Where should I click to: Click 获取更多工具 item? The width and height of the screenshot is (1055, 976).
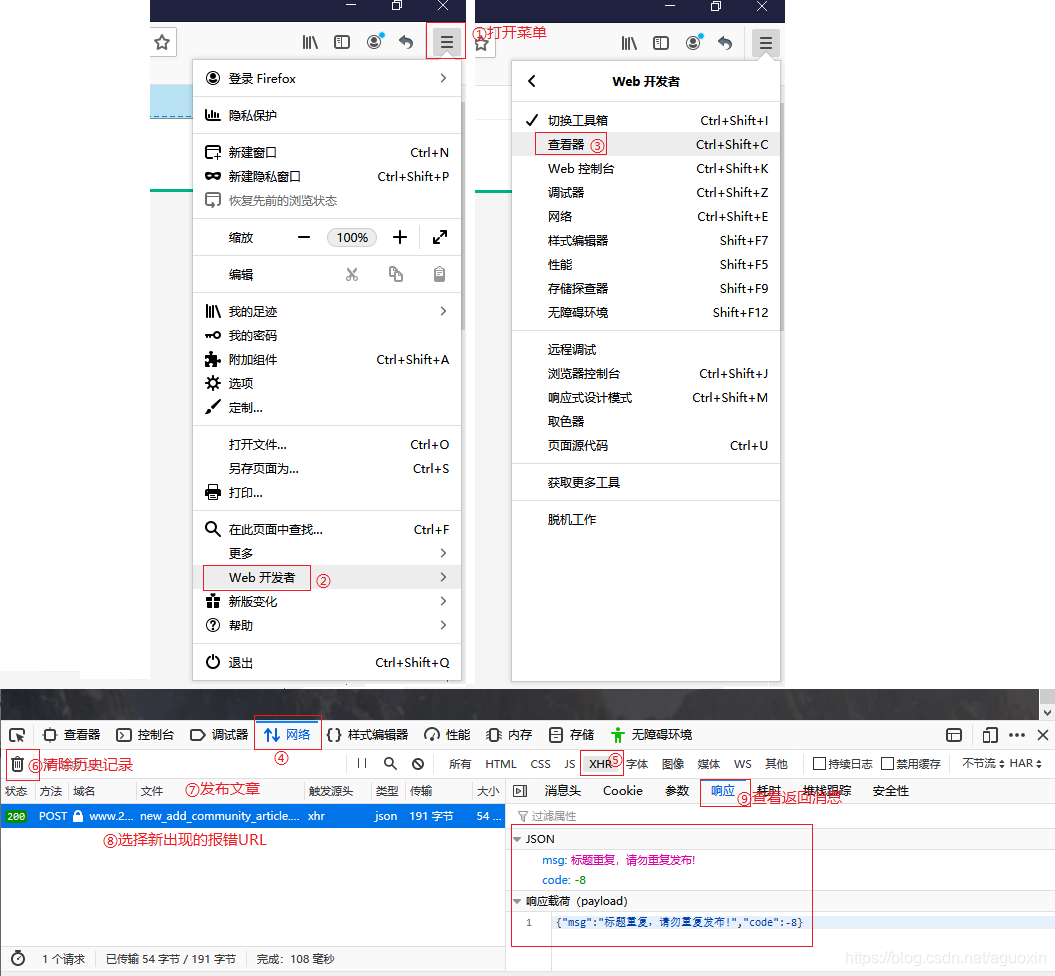tap(646, 482)
